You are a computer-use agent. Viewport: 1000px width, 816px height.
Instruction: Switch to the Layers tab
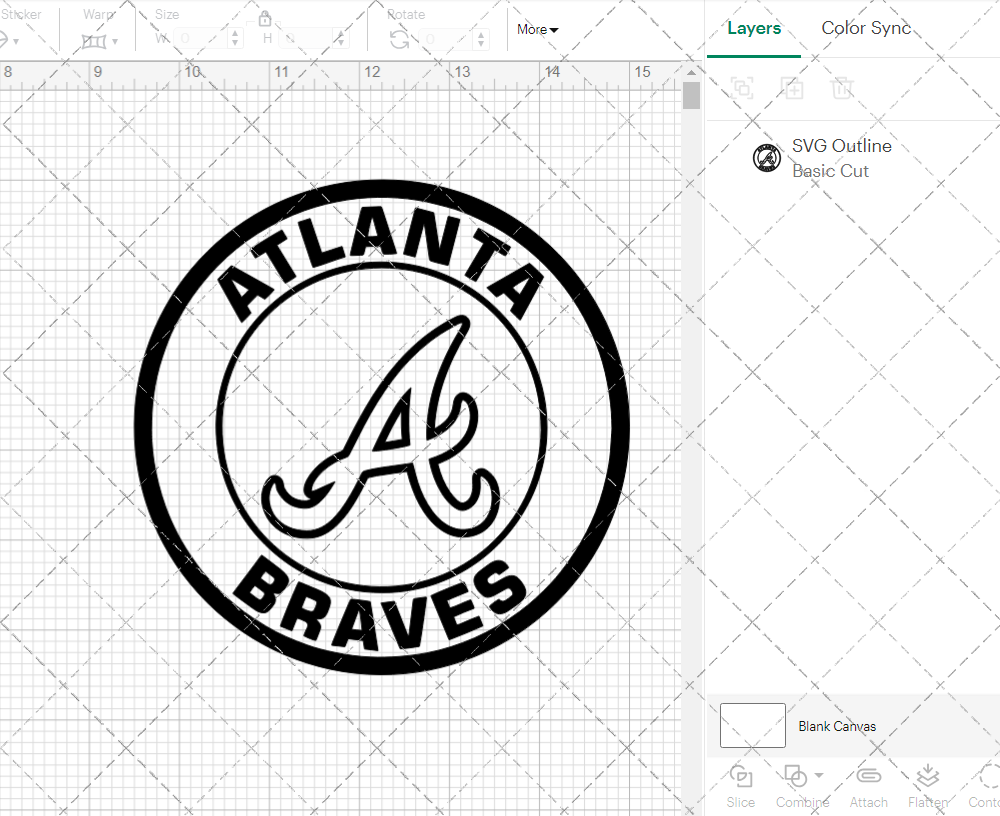[x=754, y=28]
